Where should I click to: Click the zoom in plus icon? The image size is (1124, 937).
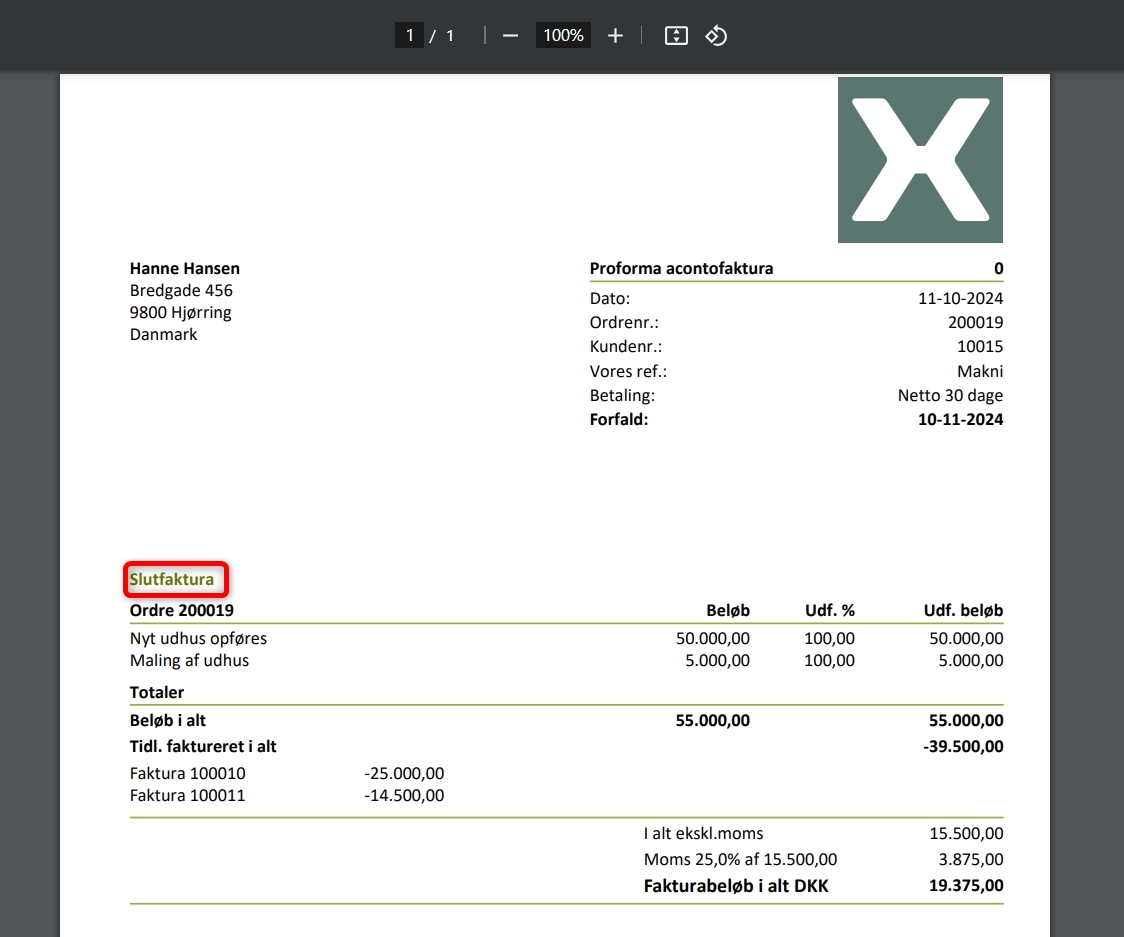(x=615, y=36)
